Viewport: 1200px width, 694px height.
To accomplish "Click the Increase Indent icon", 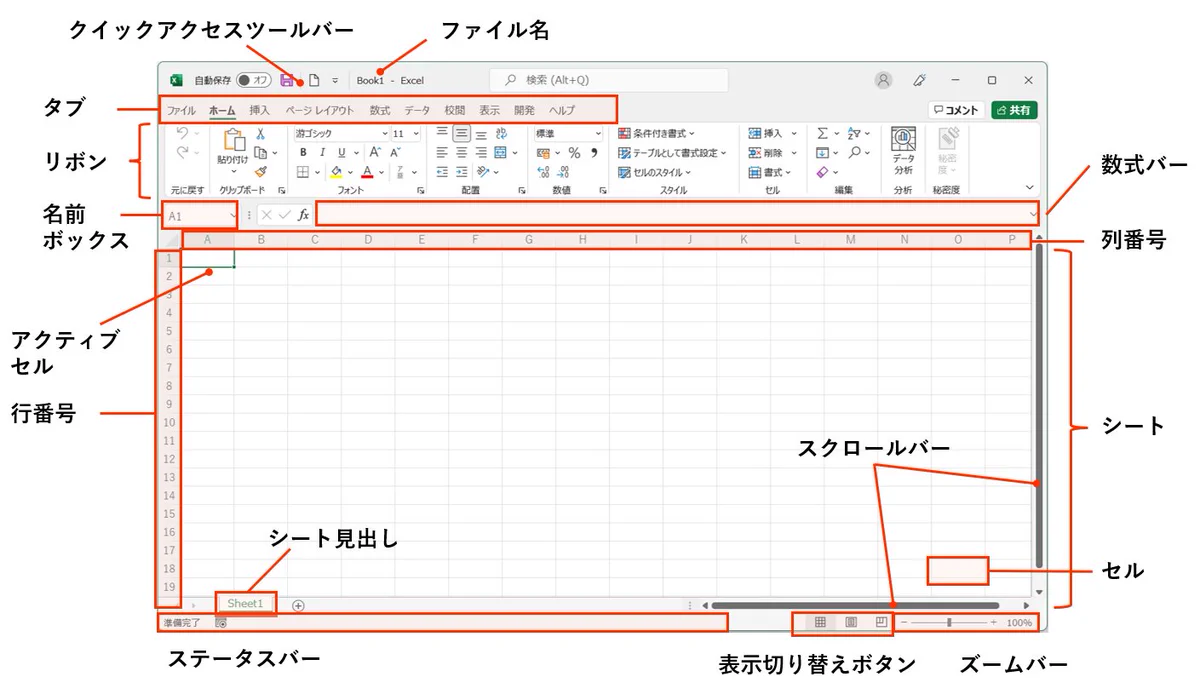I will coord(462,172).
